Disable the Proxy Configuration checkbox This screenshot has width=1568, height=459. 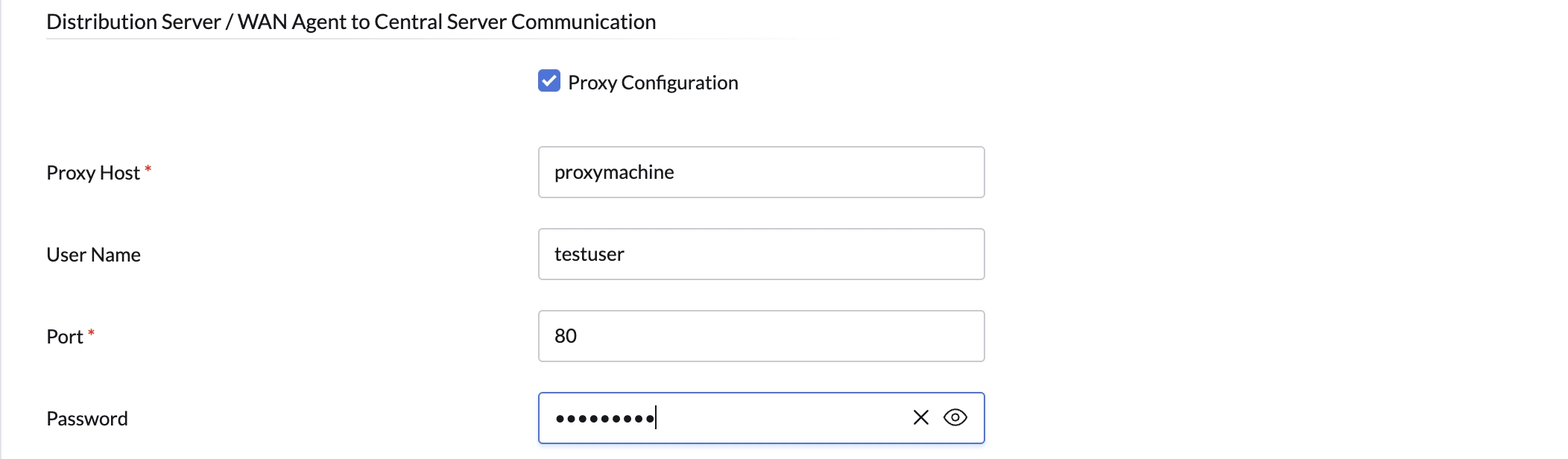tap(549, 82)
